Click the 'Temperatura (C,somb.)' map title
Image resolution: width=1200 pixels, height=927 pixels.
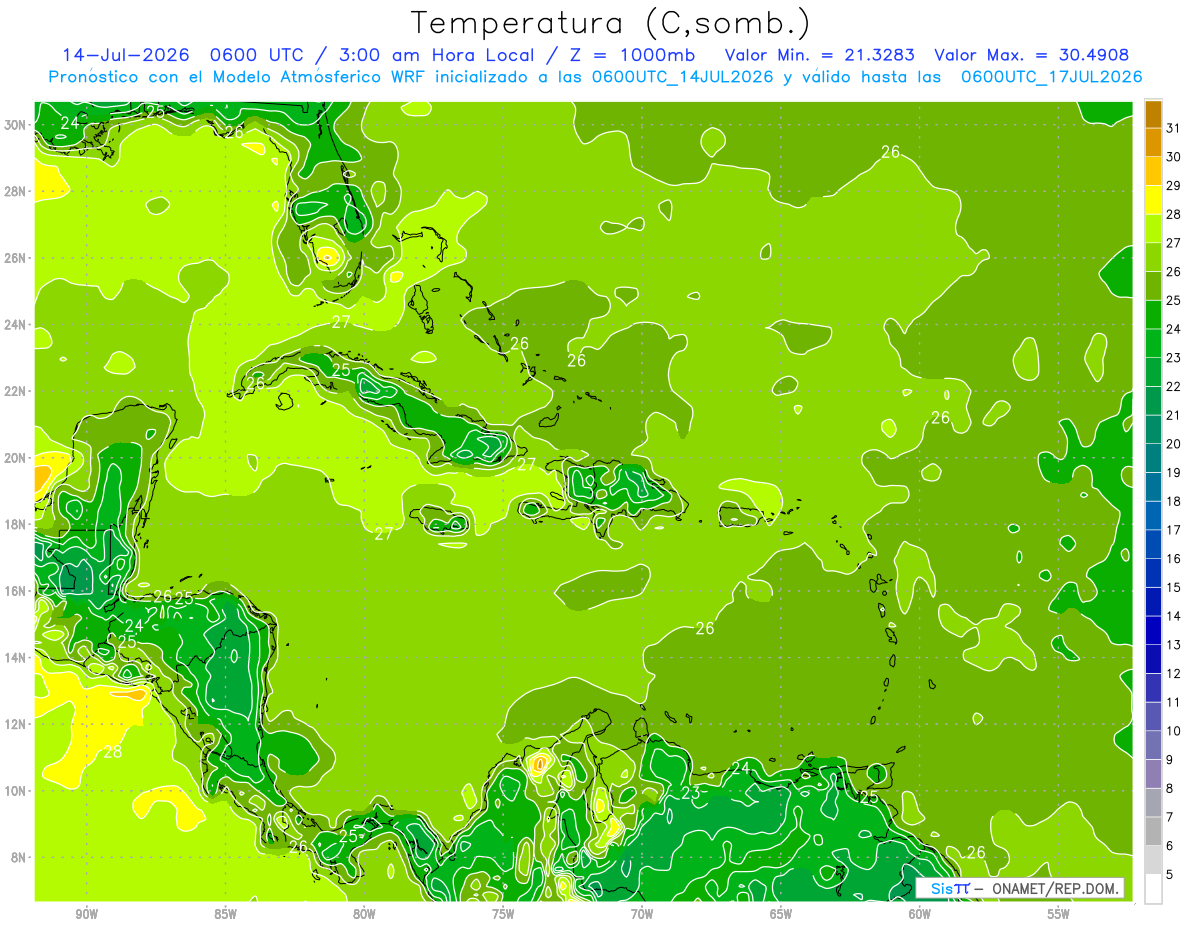tap(610, 22)
